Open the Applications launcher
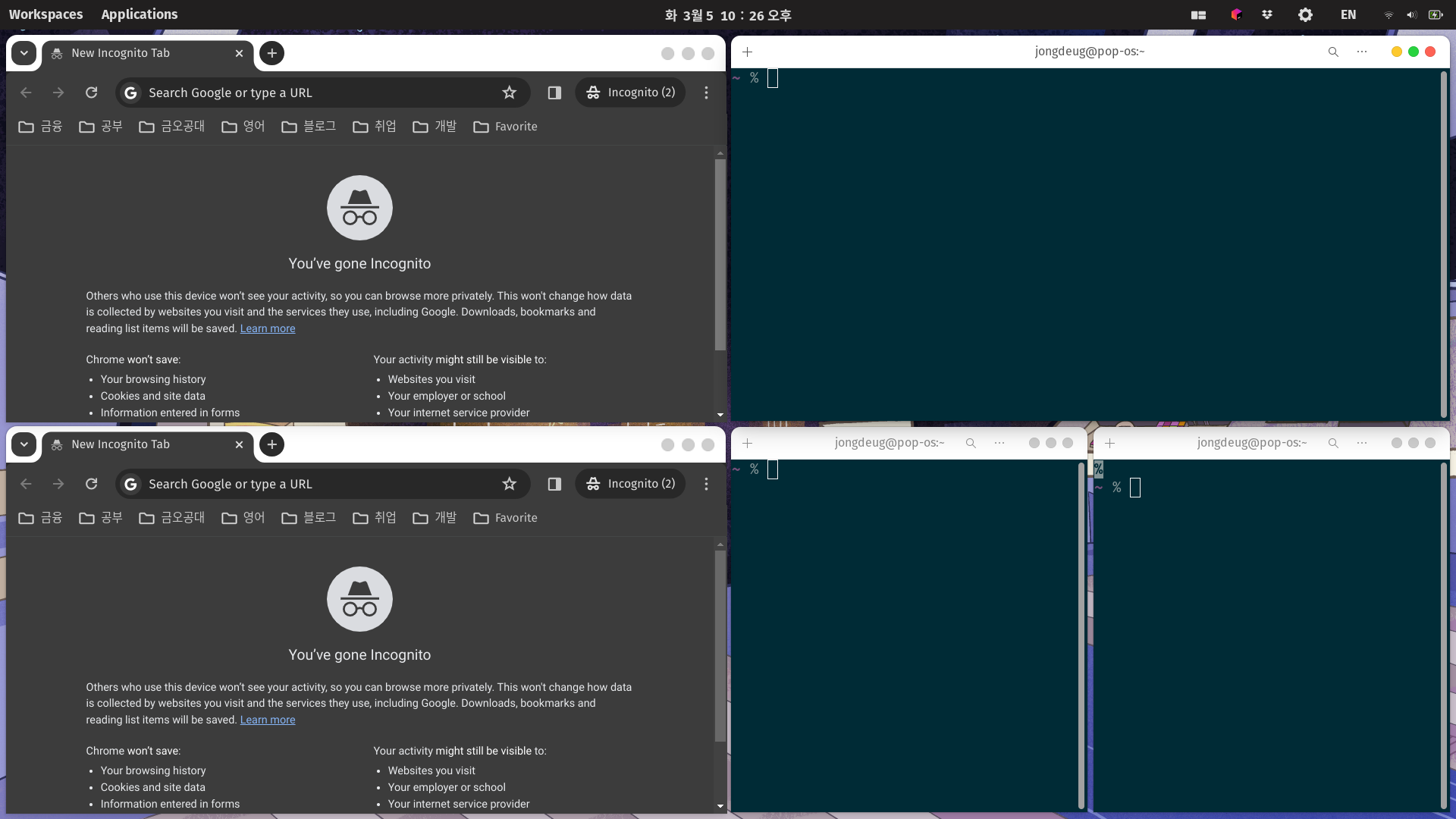The height and width of the screenshot is (819, 1456). point(140,14)
